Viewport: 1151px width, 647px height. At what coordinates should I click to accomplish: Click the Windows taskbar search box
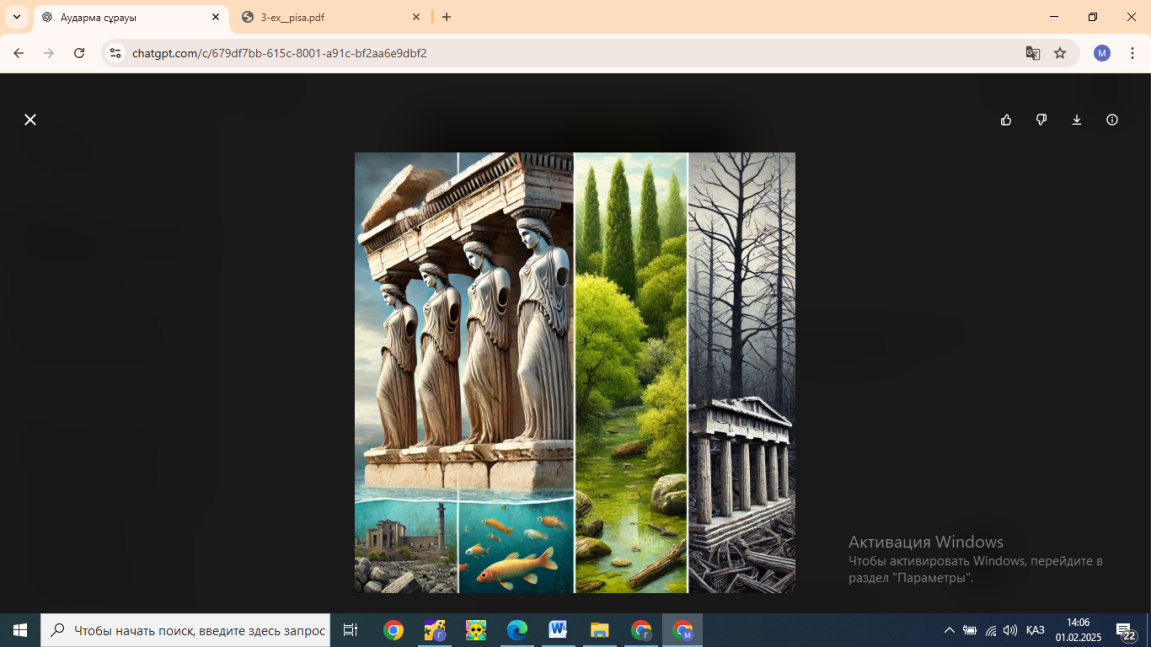click(186, 630)
